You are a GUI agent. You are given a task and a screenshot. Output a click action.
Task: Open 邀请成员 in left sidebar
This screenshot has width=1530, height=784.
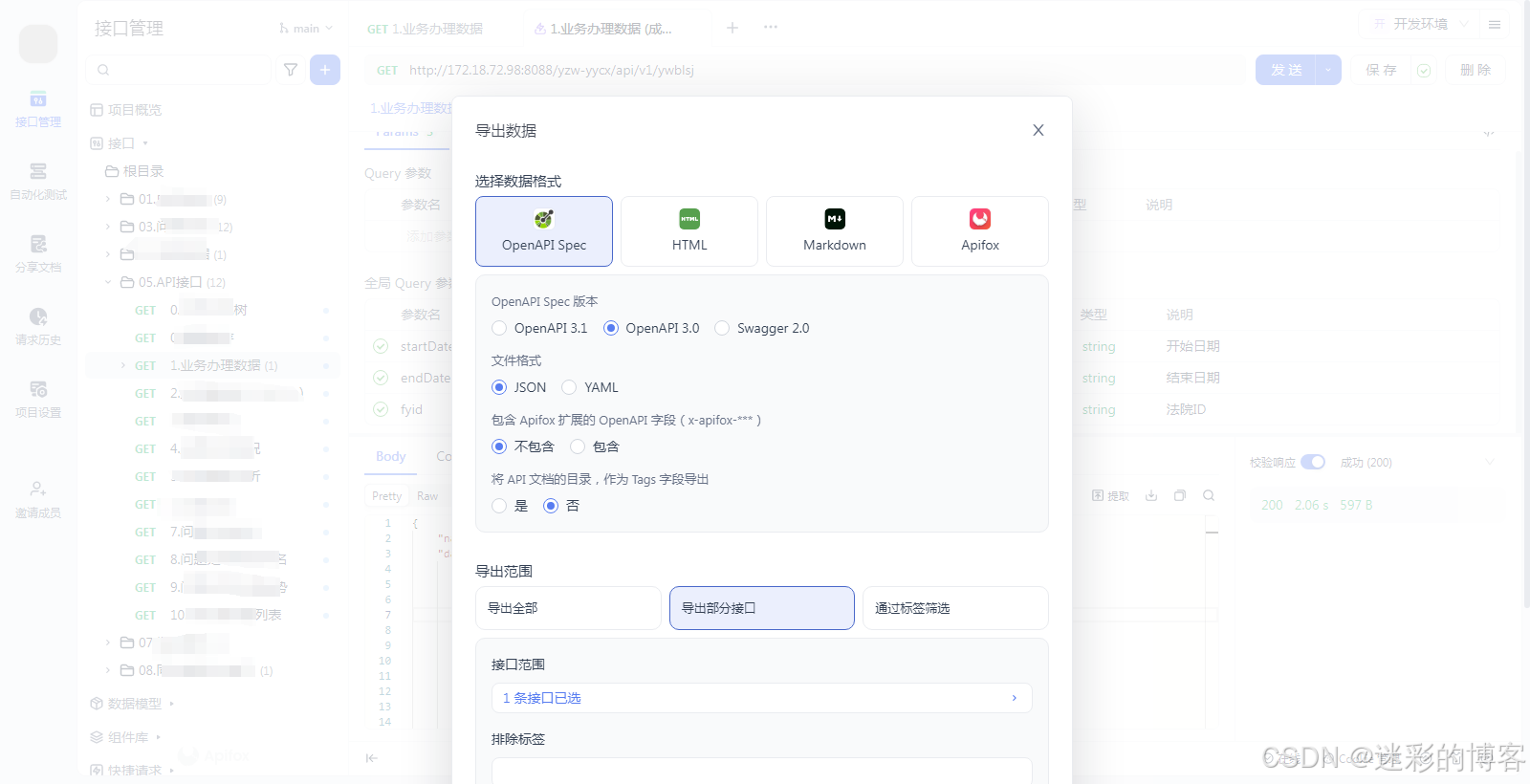coord(38,500)
